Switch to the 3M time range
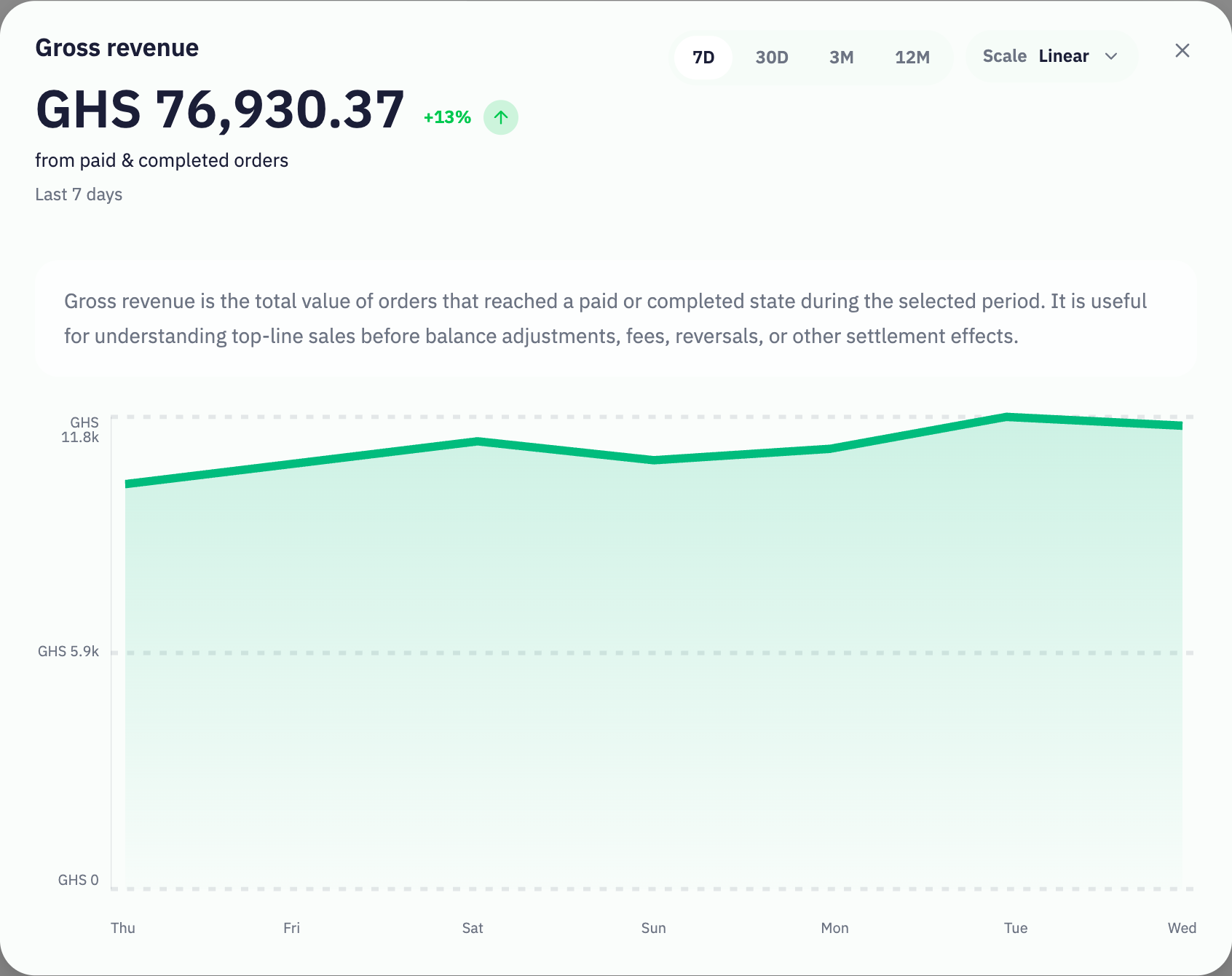This screenshot has height=976, width=1232. coord(842,58)
